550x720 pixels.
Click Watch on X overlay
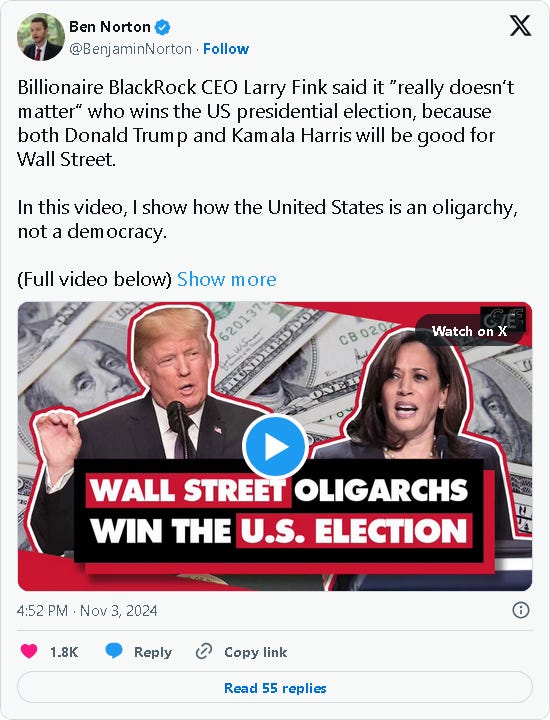pos(469,331)
